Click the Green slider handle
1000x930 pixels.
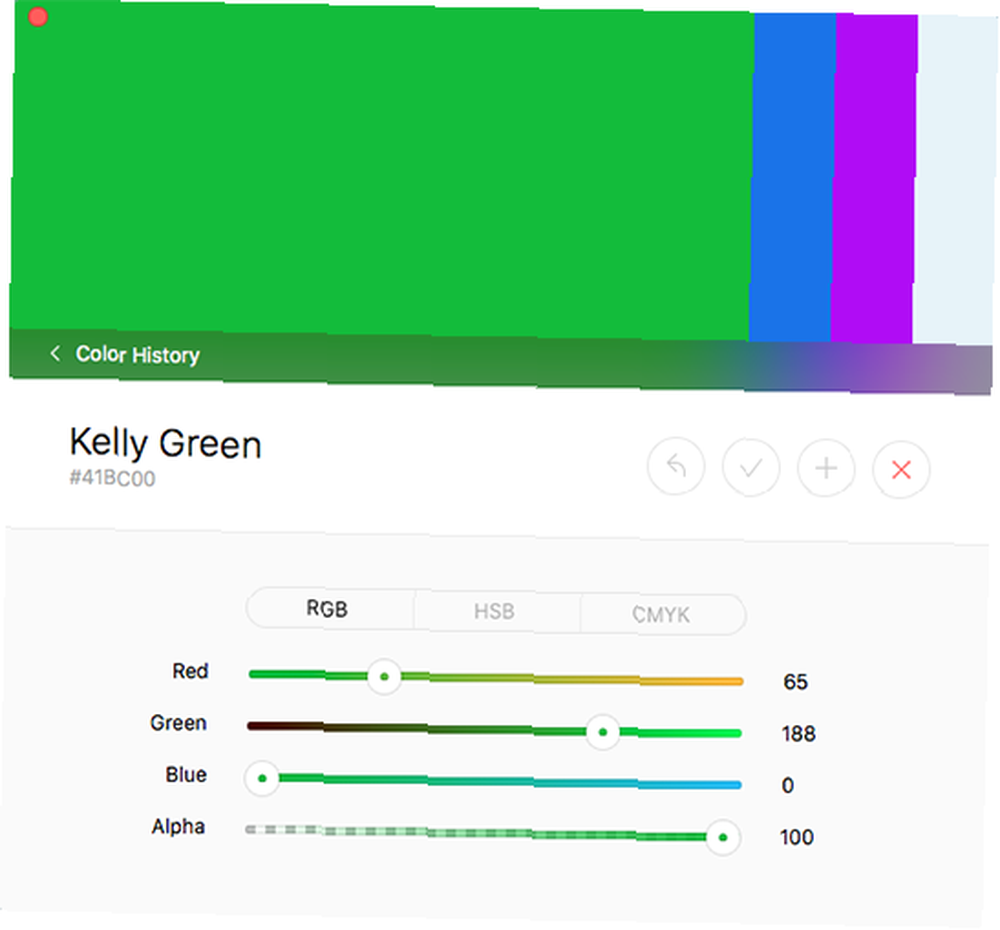pyautogui.click(x=603, y=732)
